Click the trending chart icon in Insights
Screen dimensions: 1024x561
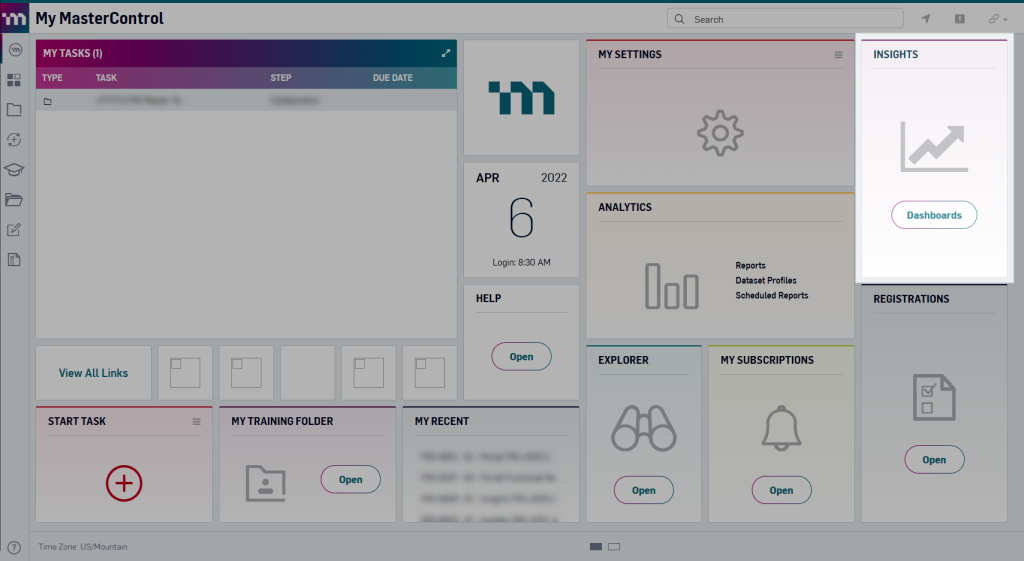[x=934, y=148]
